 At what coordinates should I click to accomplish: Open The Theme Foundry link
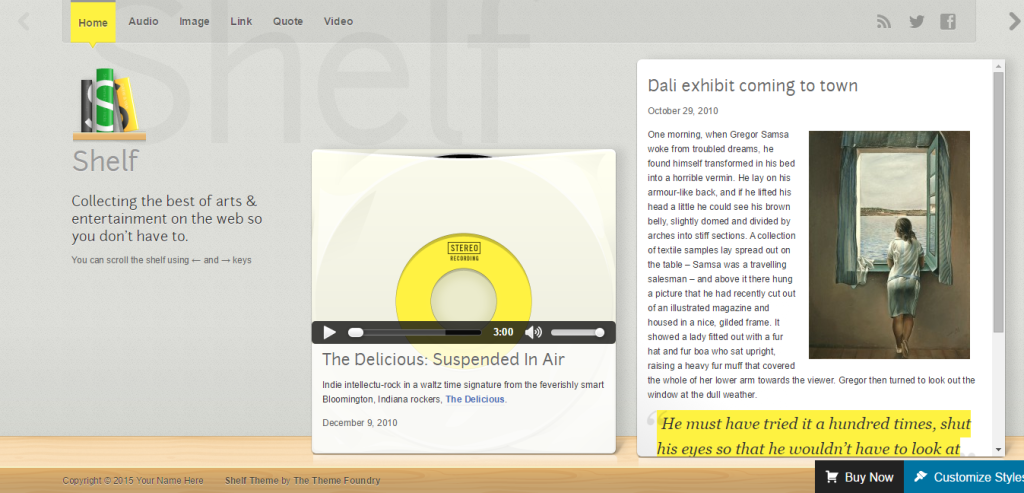336,481
